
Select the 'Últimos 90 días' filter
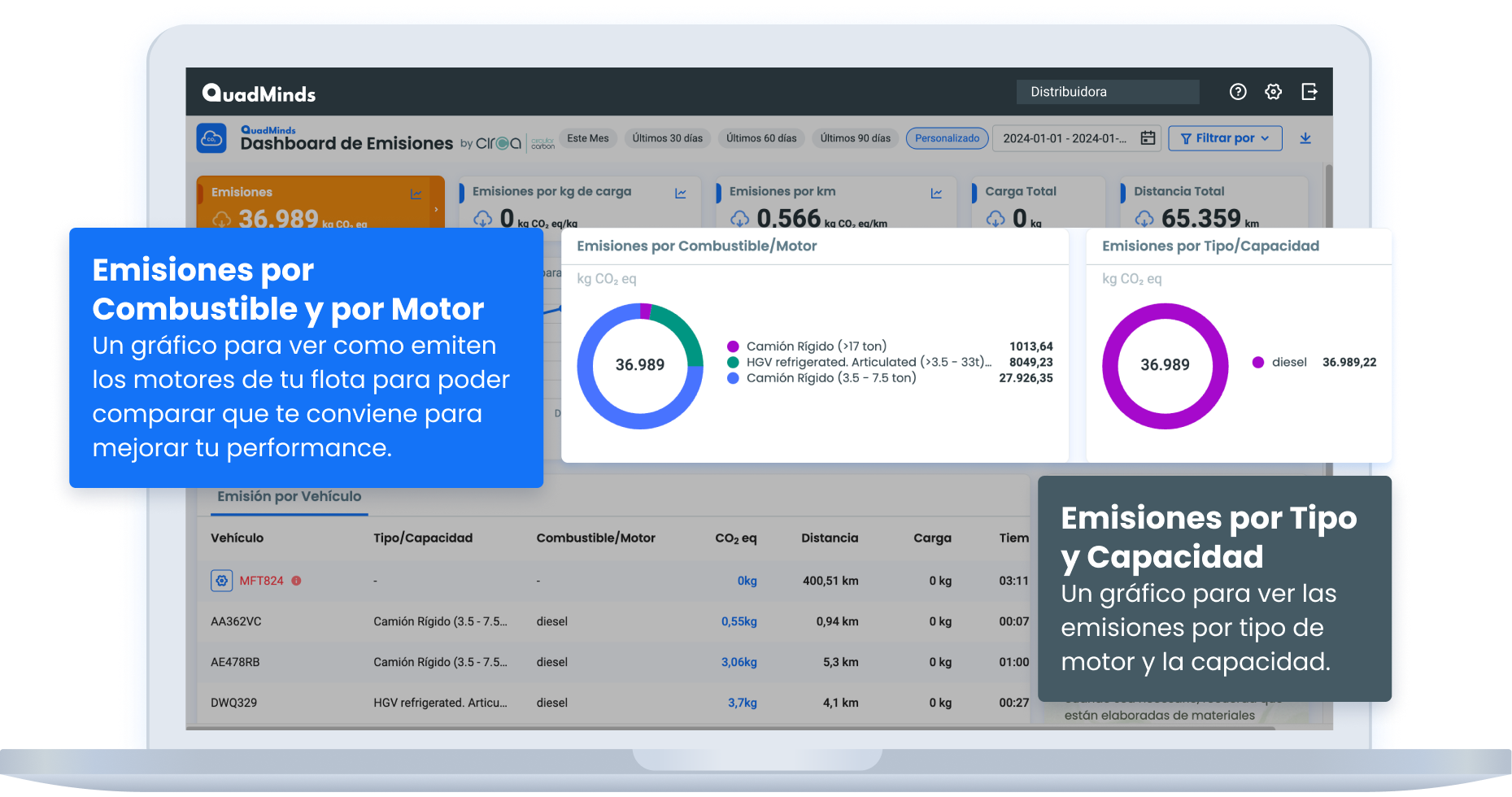tap(855, 138)
